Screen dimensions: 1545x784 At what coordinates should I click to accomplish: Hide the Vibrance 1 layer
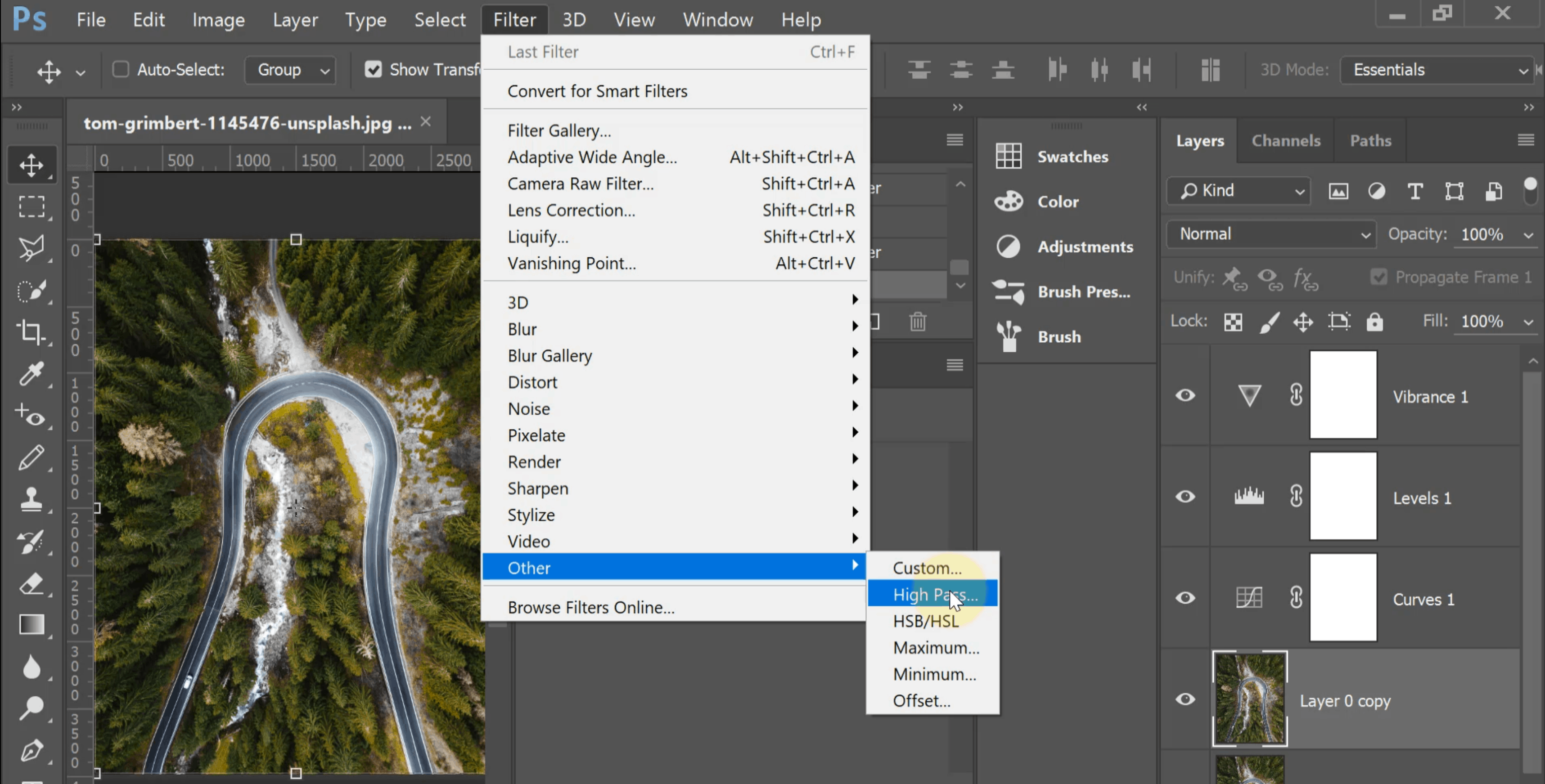(x=1185, y=395)
